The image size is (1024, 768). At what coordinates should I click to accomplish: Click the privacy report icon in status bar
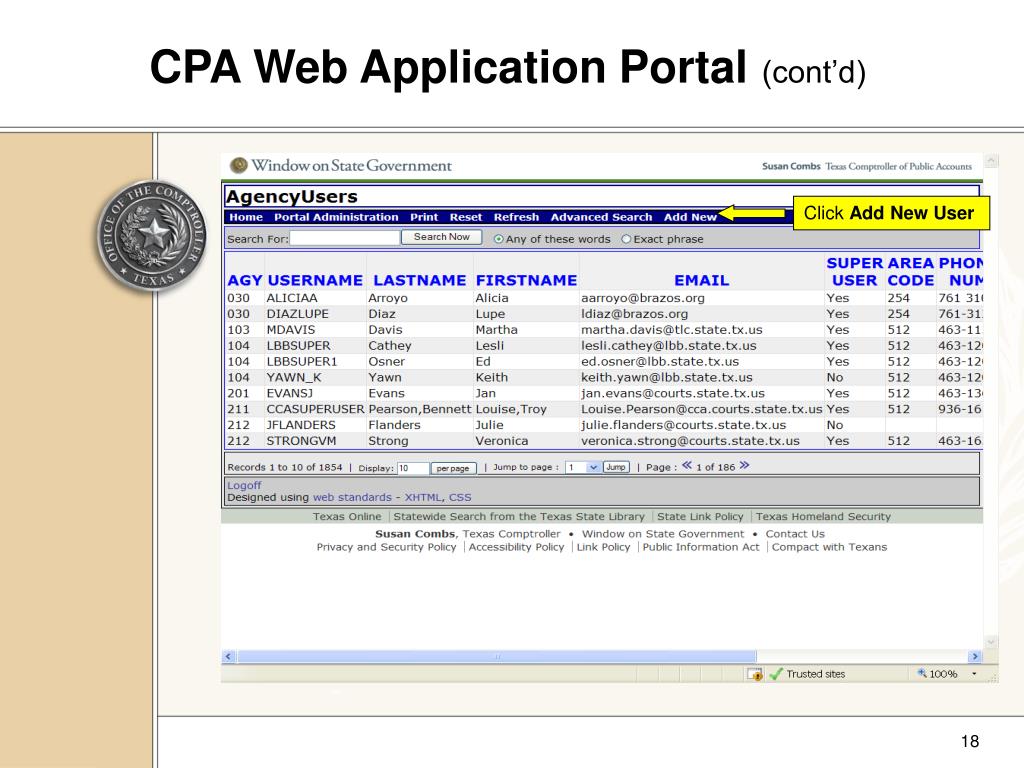click(x=755, y=674)
